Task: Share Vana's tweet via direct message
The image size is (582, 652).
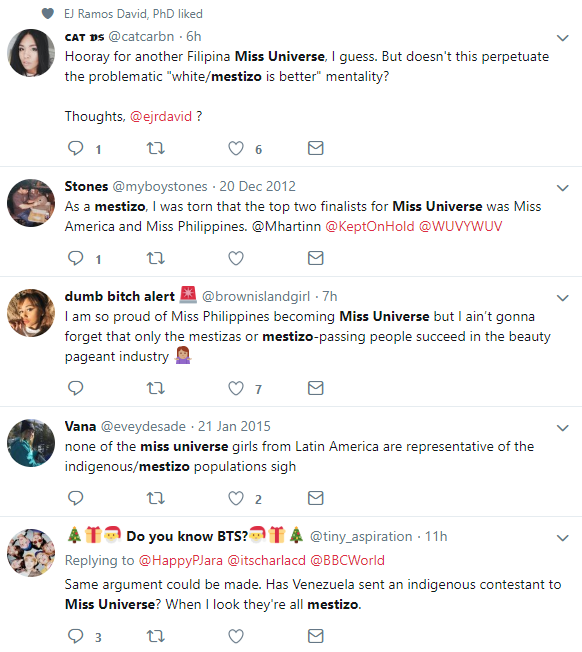Action: click(316, 498)
